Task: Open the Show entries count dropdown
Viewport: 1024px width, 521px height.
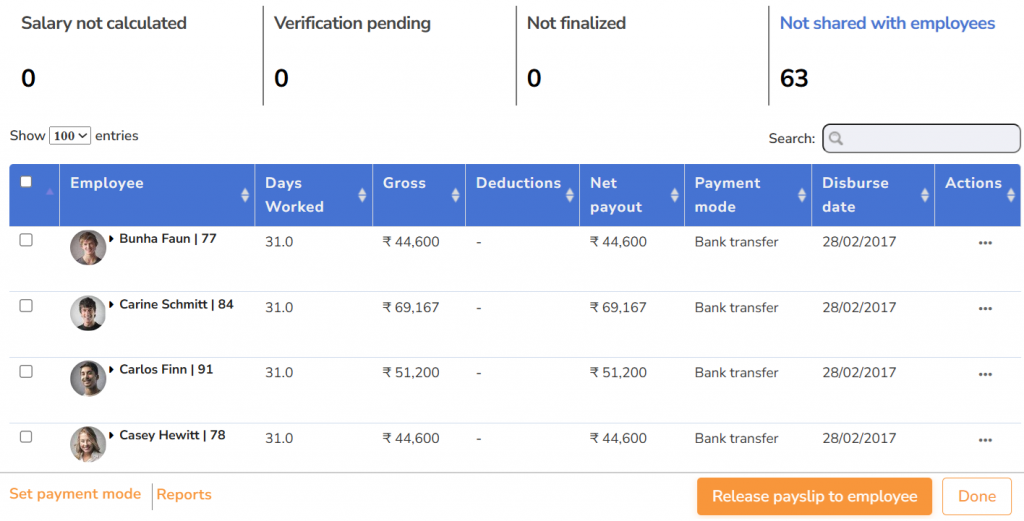Action: pyautogui.click(x=70, y=136)
